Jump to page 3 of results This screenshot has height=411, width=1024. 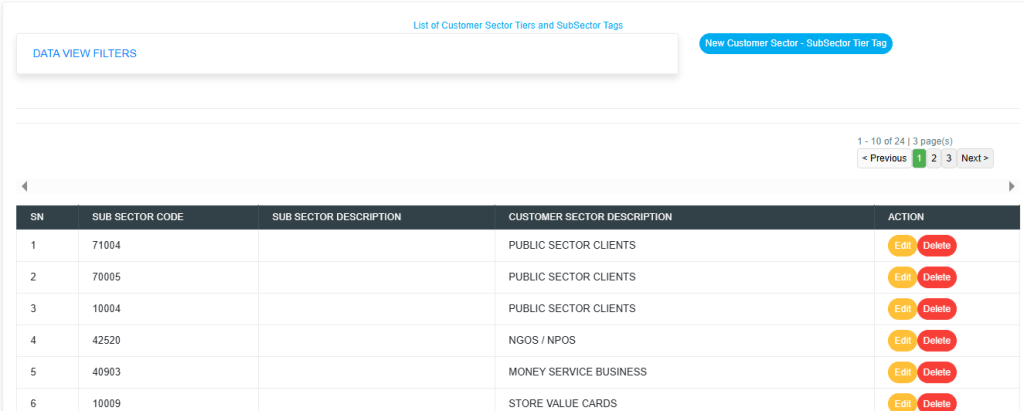(x=948, y=158)
